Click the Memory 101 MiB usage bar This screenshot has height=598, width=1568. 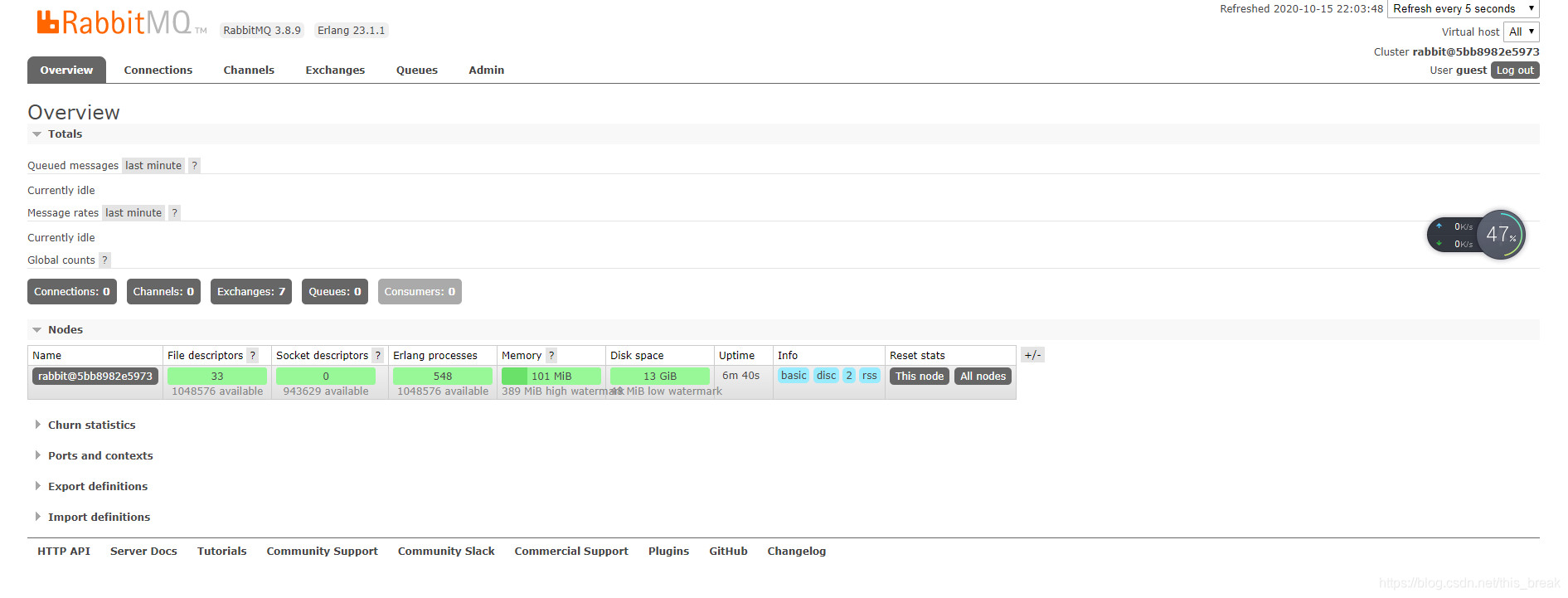click(x=551, y=377)
